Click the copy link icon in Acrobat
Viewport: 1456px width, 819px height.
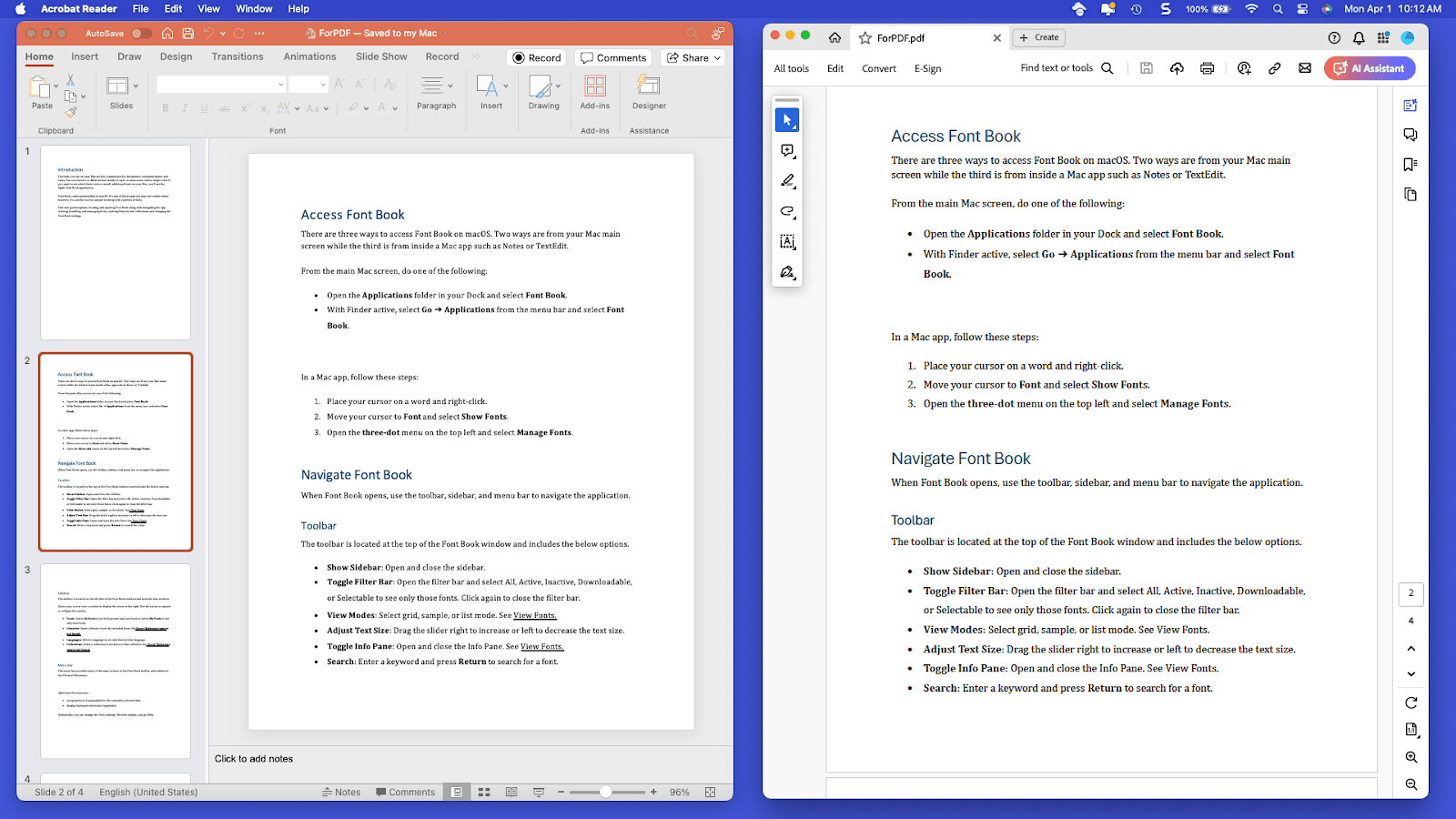coord(1275,68)
